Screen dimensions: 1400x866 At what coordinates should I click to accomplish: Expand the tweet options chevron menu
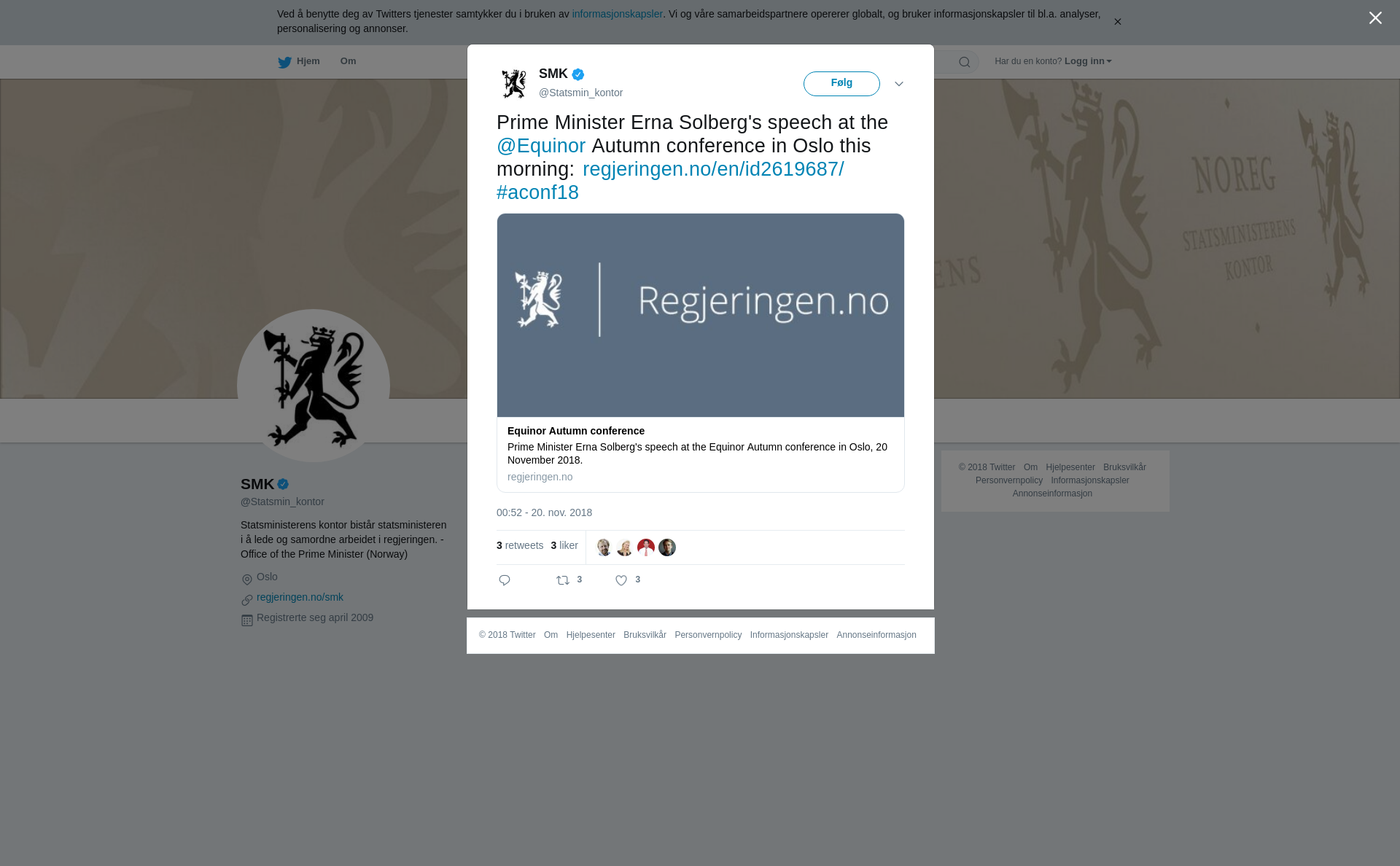tap(899, 84)
